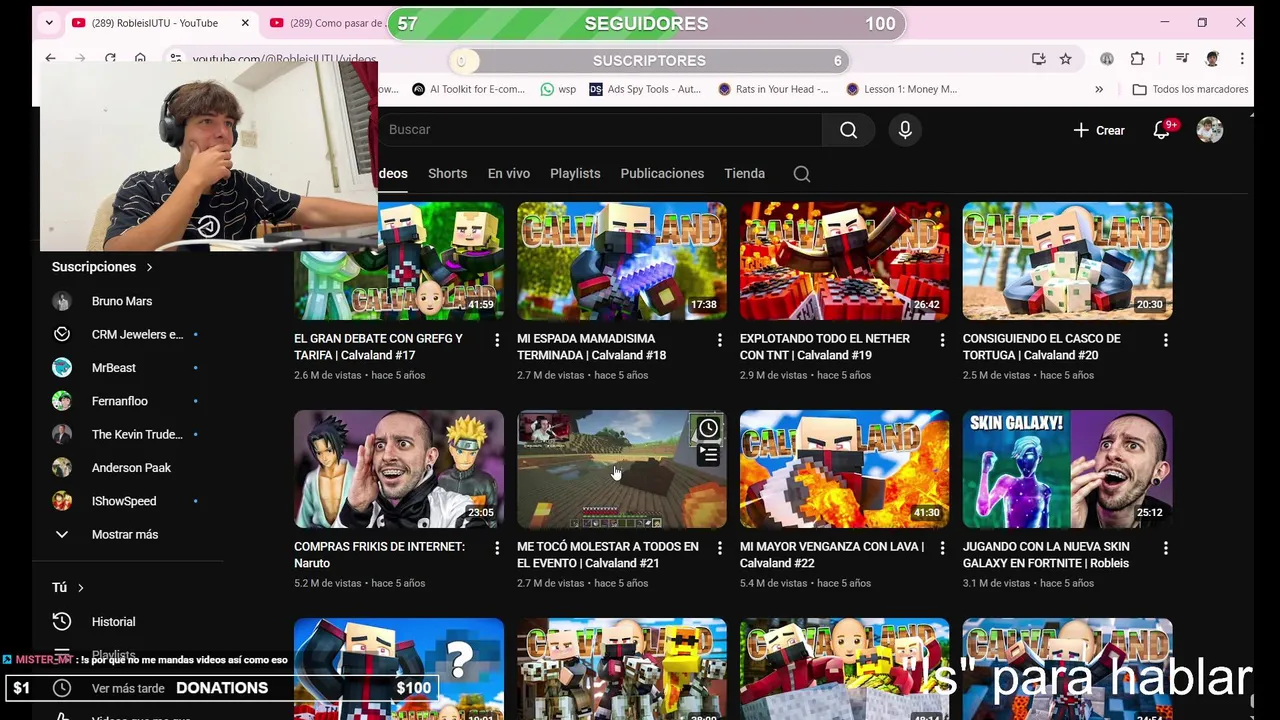Open the Chrome profile avatar
This screenshot has width=1280, height=720.
[x=1212, y=59]
